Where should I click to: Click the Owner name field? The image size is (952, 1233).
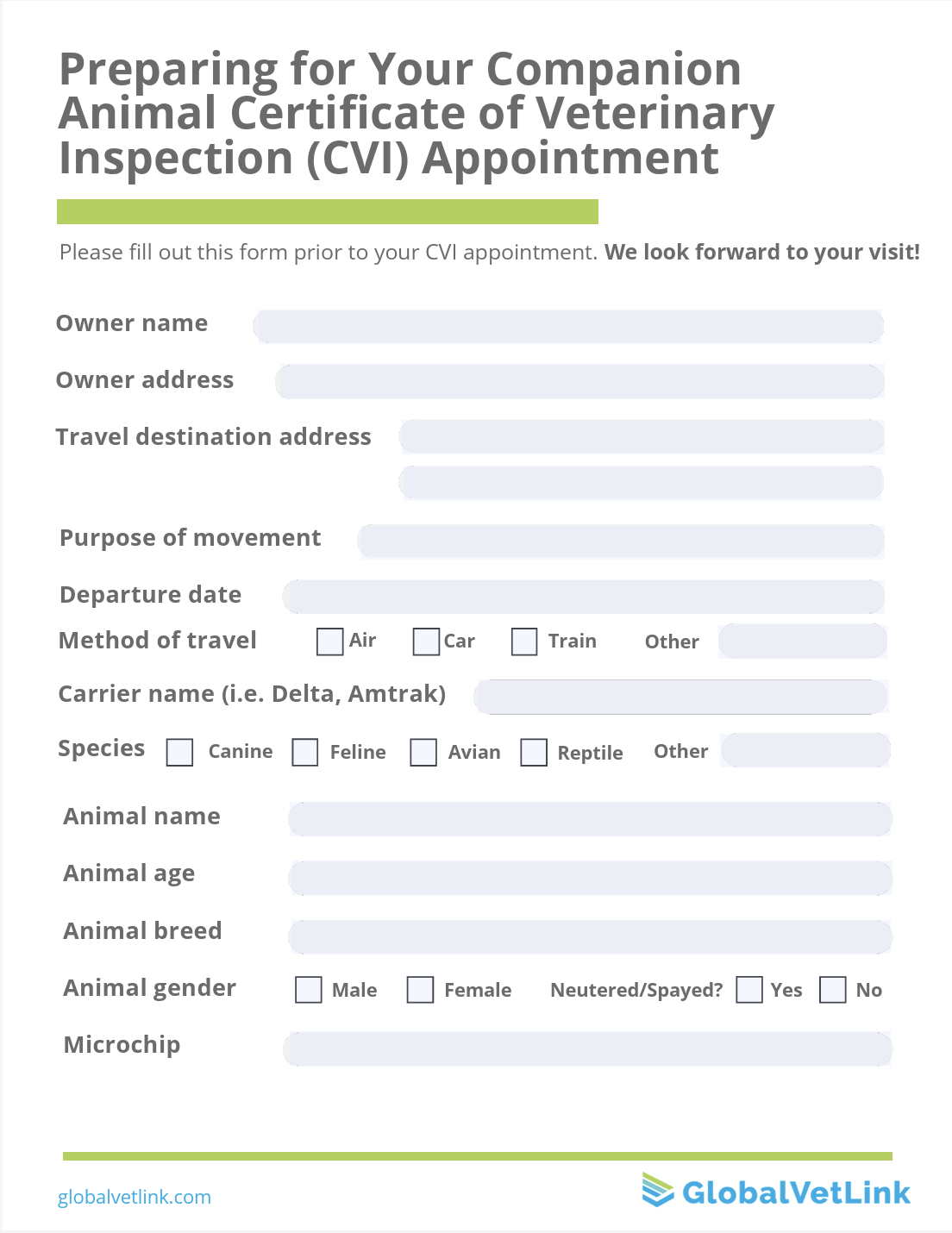[568, 327]
